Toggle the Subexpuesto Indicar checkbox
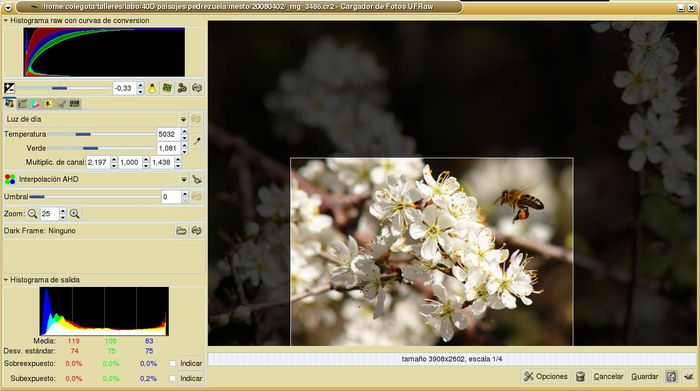 point(173,379)
